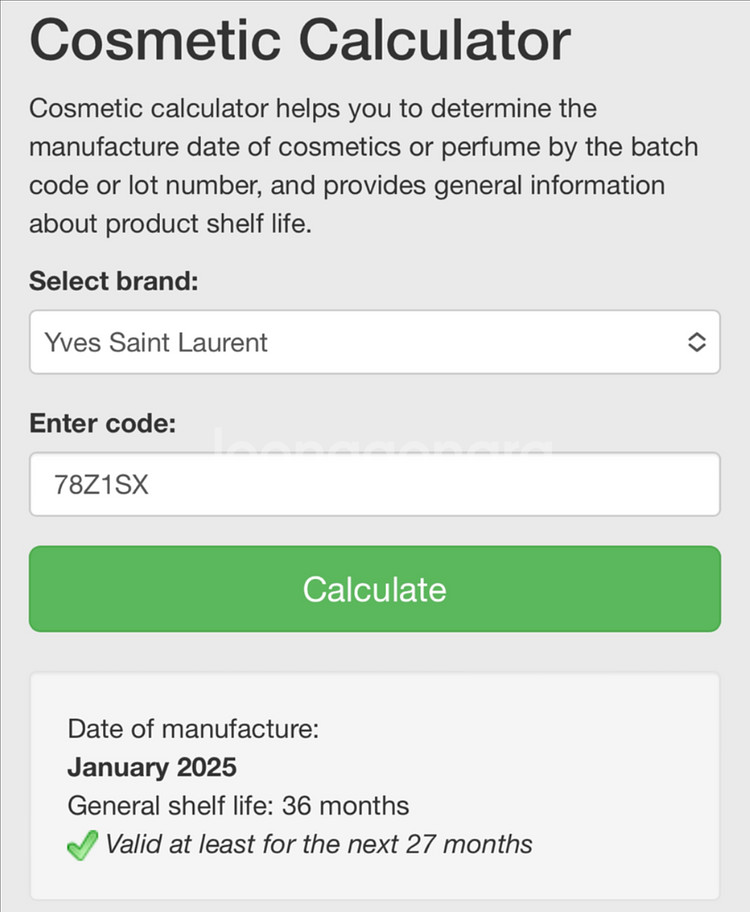Click the description line mentioning "batch"
Viewport: 750px width, 912px height.
[363, 148]
